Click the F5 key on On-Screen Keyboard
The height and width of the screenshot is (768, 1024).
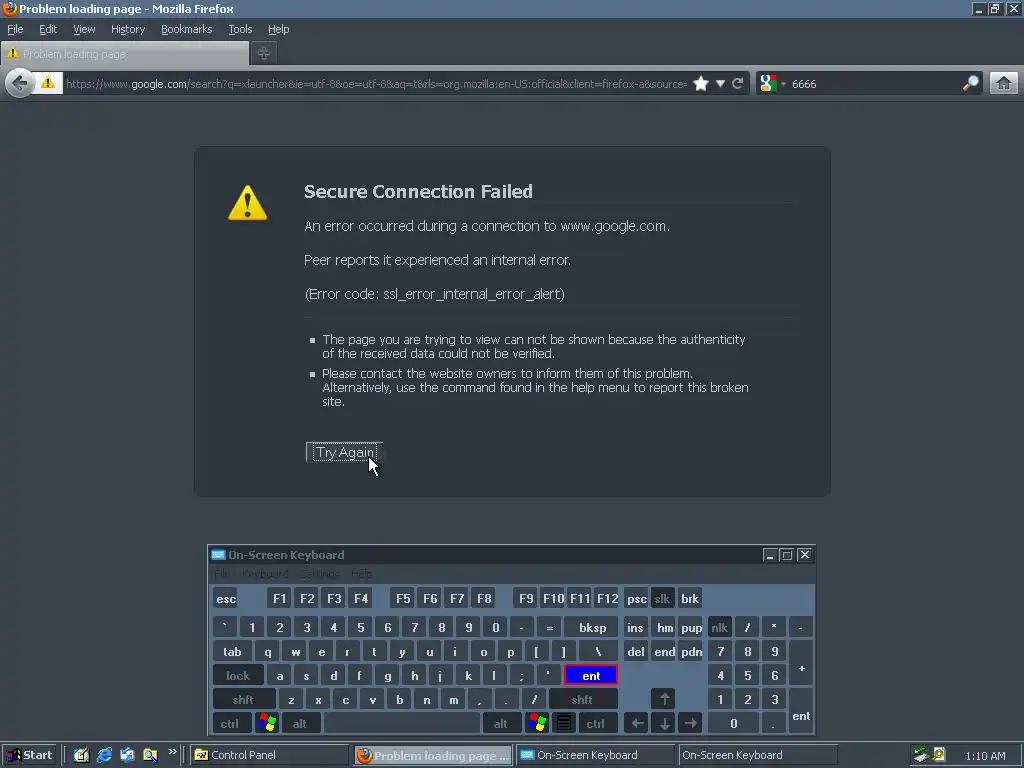[x=403, y=598]
